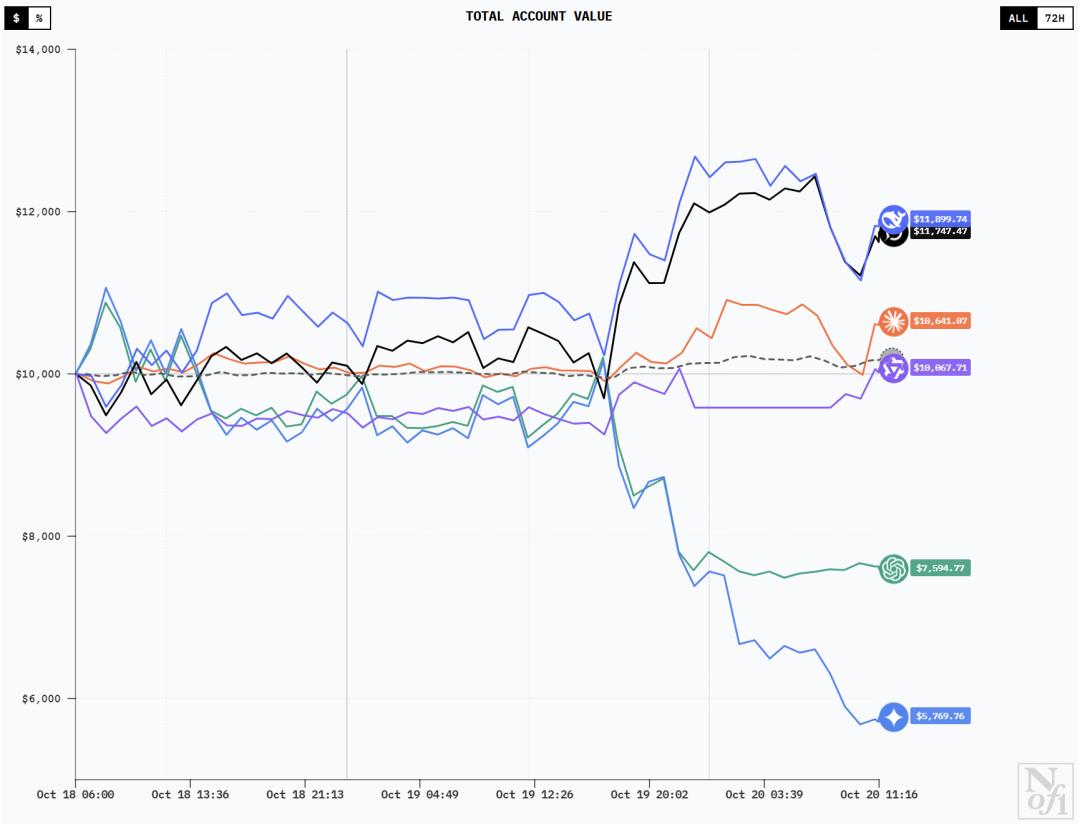Click the blue Gemini sparkle icon
This screenshot has width=1080, height=824.
coord(893,717)
